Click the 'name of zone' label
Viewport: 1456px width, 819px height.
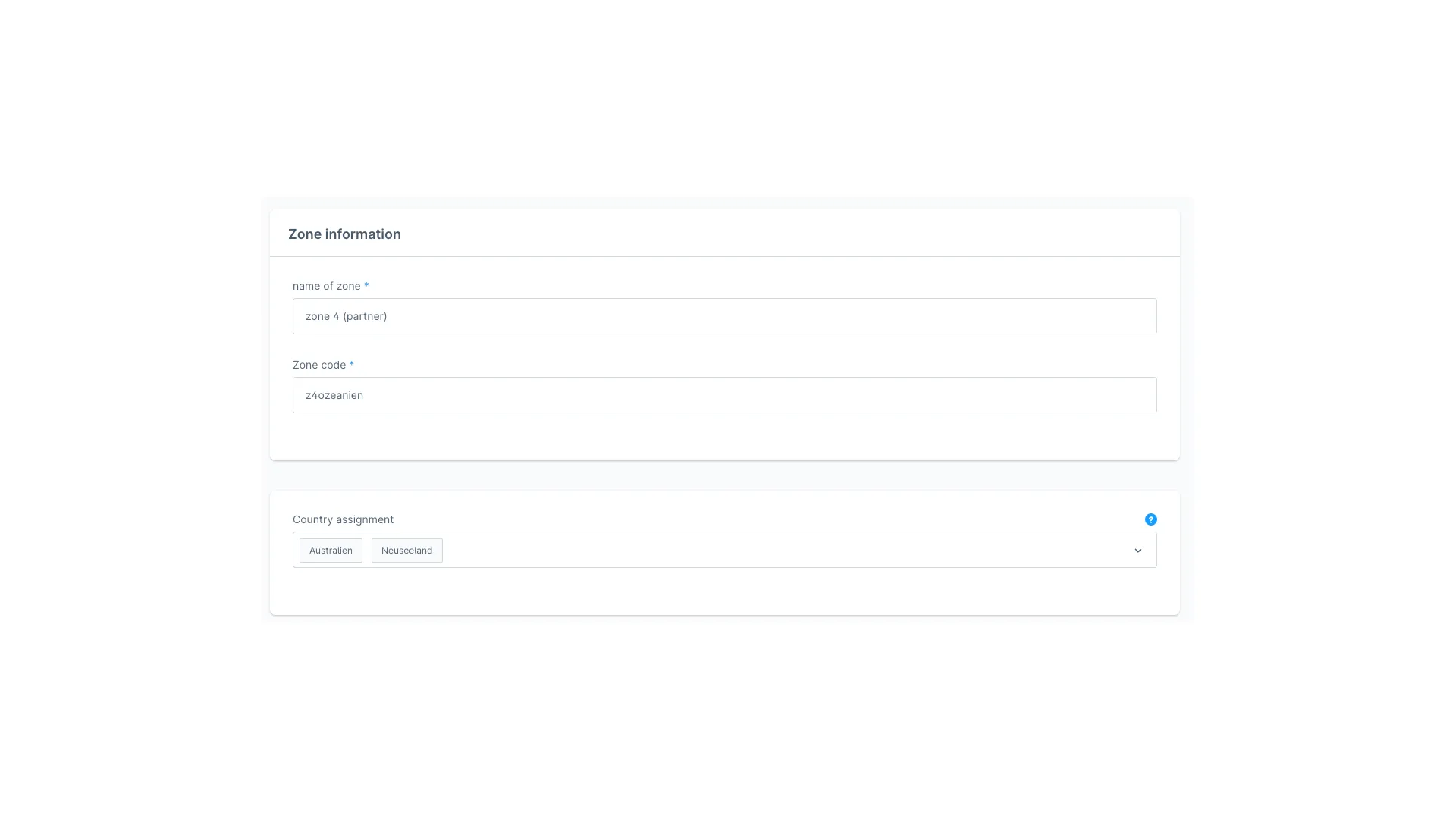(326, 286)
